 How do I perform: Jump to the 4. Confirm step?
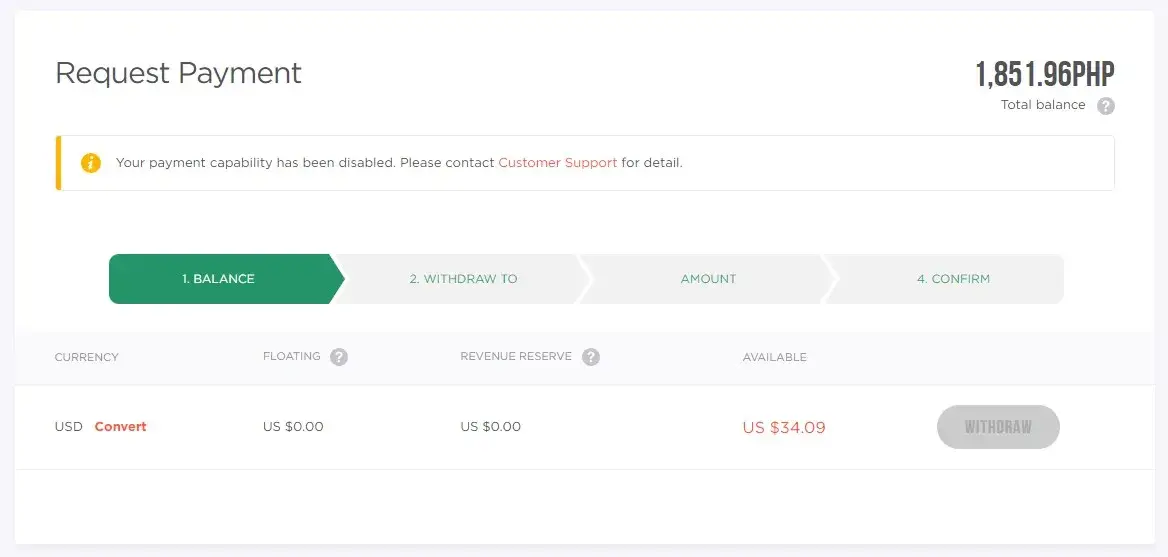coord(953,279)
